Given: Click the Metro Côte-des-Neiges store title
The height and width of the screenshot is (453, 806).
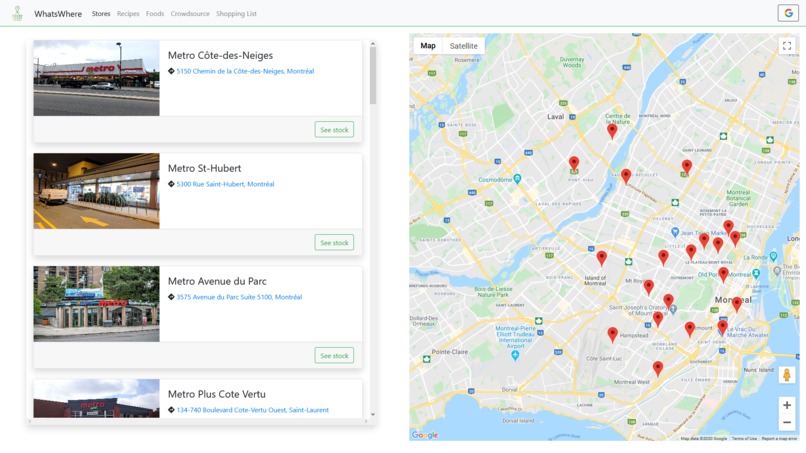Looking at the screenshot, I should [x=220, y=56].
